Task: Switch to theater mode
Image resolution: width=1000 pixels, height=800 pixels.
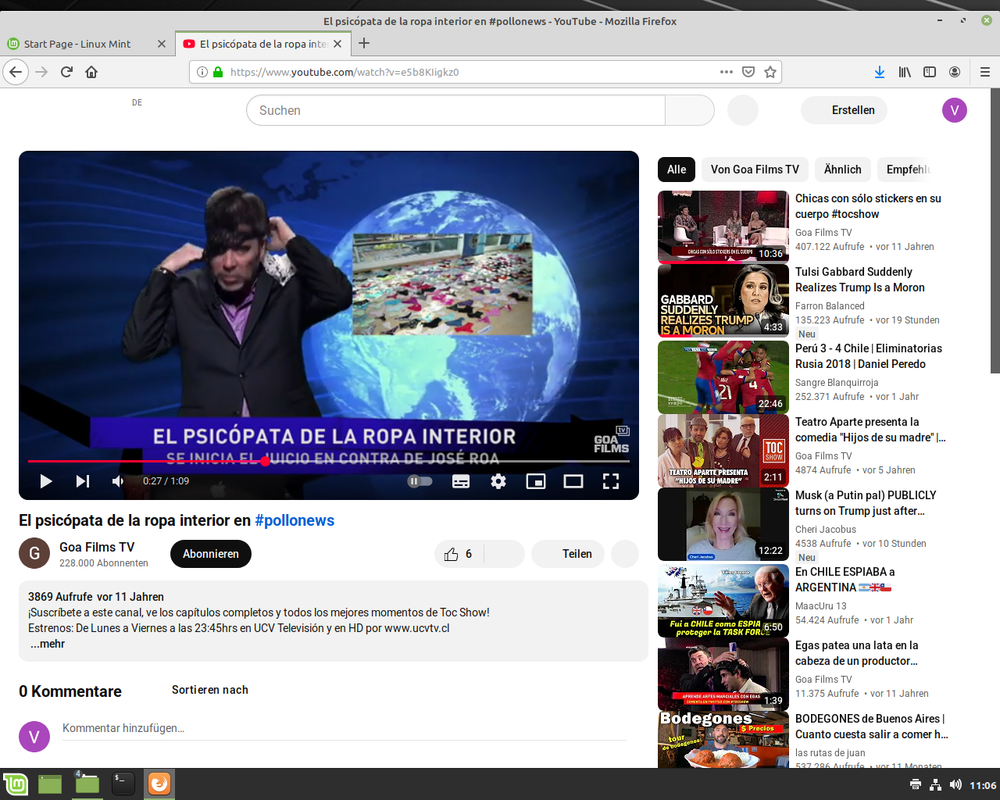Action: 573,481
